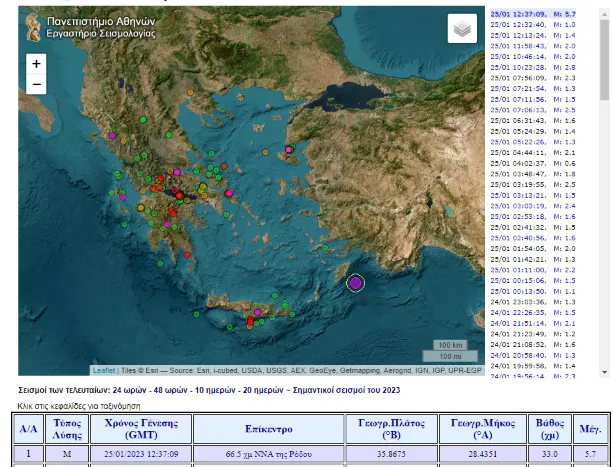Show earthquakes of the last 48 ωρών

pos(170,390)
